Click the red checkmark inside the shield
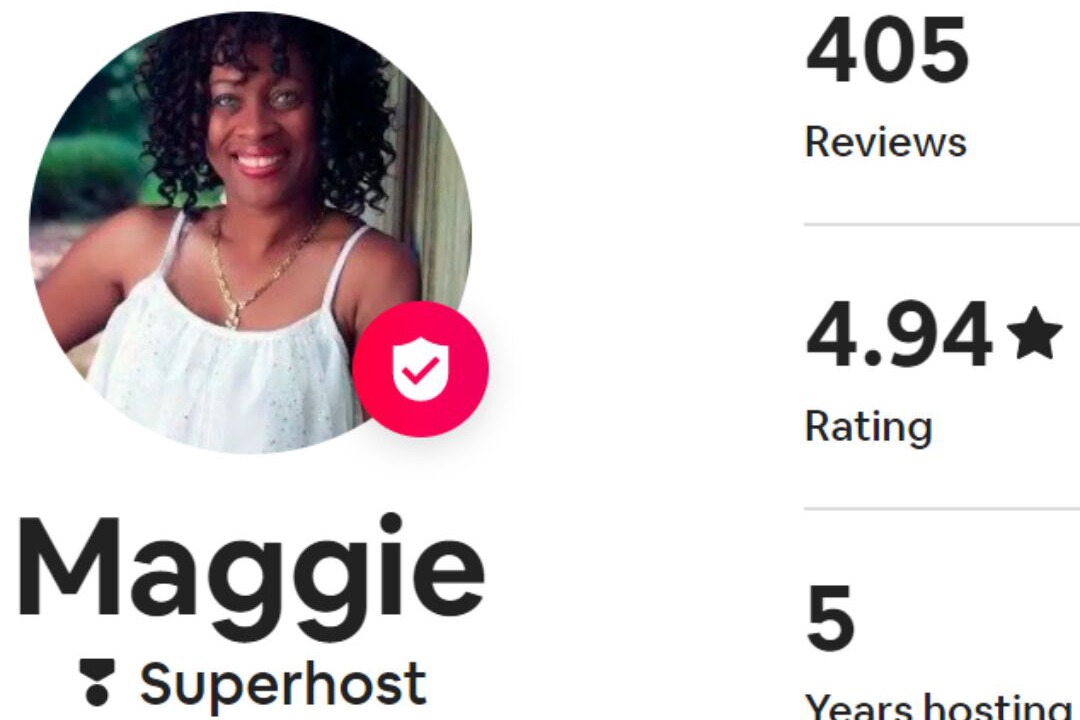This screenshot has height=720, width=1080. tap(420, 370)
